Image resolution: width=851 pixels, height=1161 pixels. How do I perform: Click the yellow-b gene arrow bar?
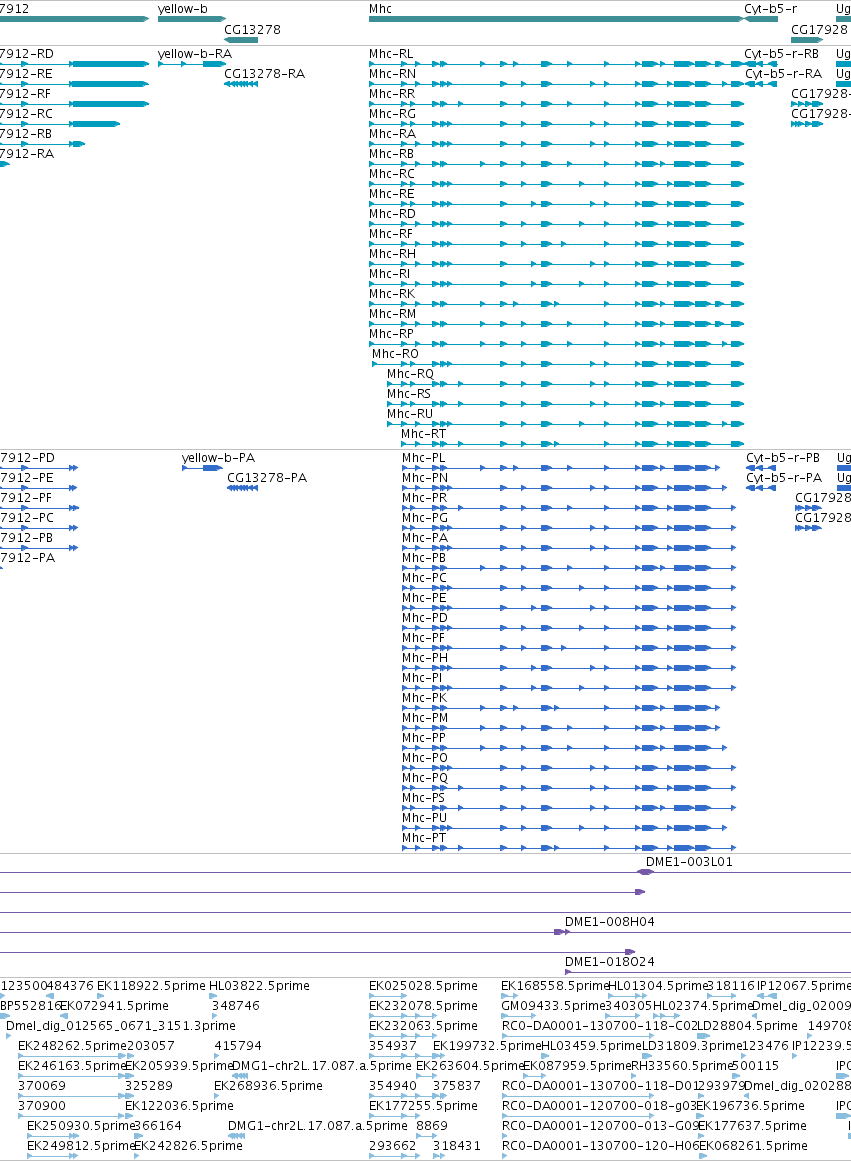click(x=192, y=19)
